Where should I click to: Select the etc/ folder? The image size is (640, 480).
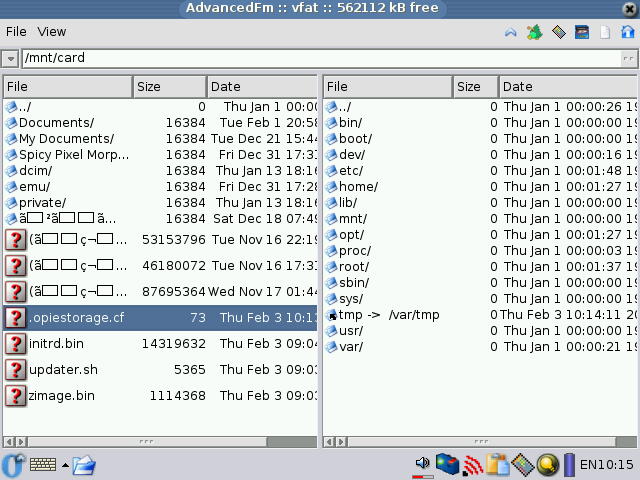click(x=480, y=171)
